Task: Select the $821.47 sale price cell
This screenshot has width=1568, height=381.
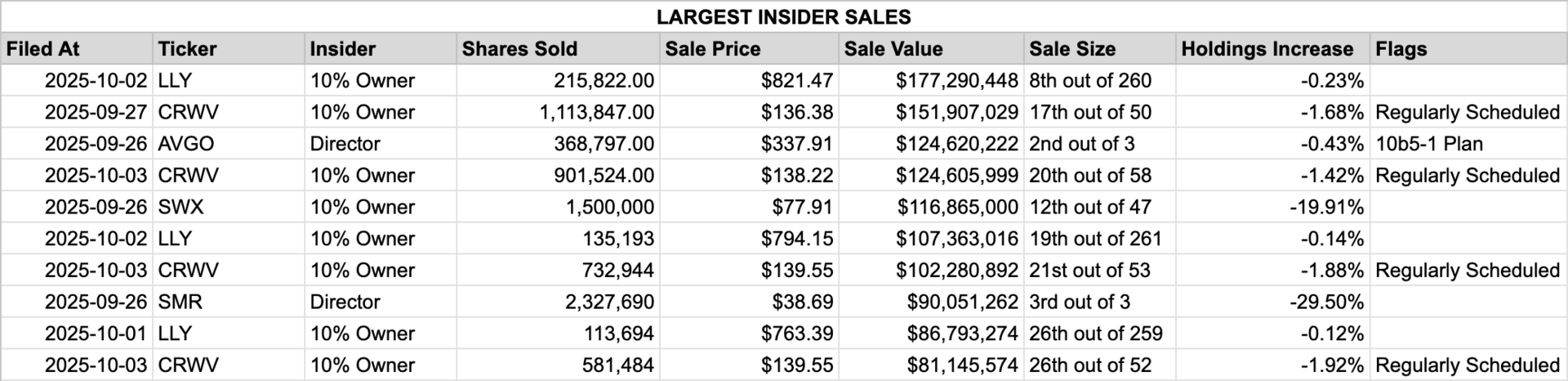Action: 750,81
